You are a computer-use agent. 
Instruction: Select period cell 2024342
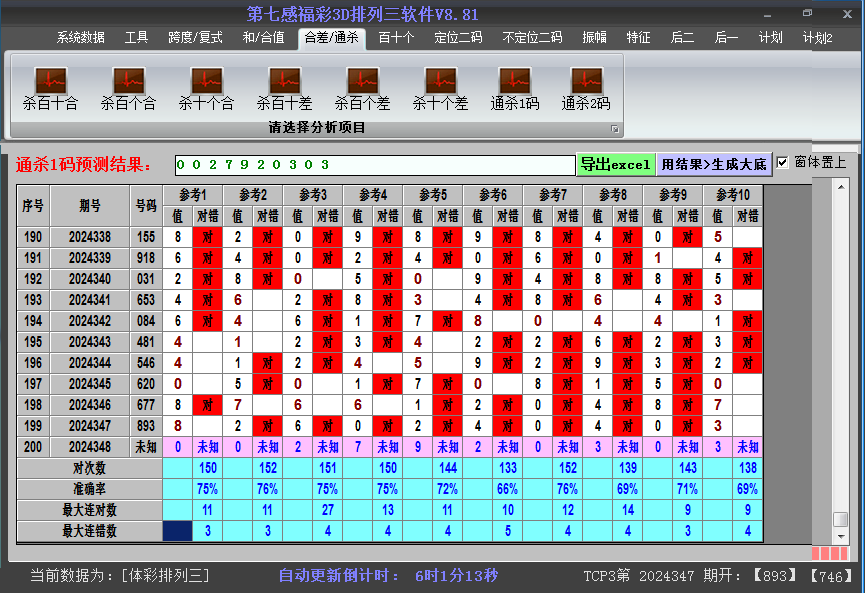(x=90, y=321)
